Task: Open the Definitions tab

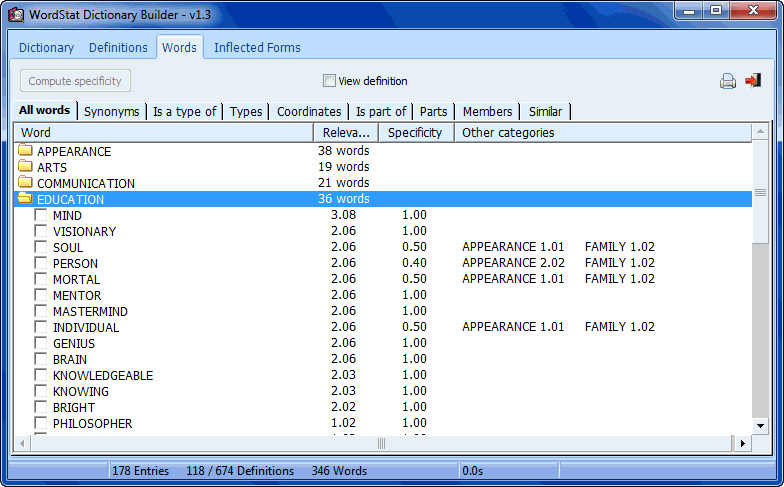Action: (x=118, y=47)
